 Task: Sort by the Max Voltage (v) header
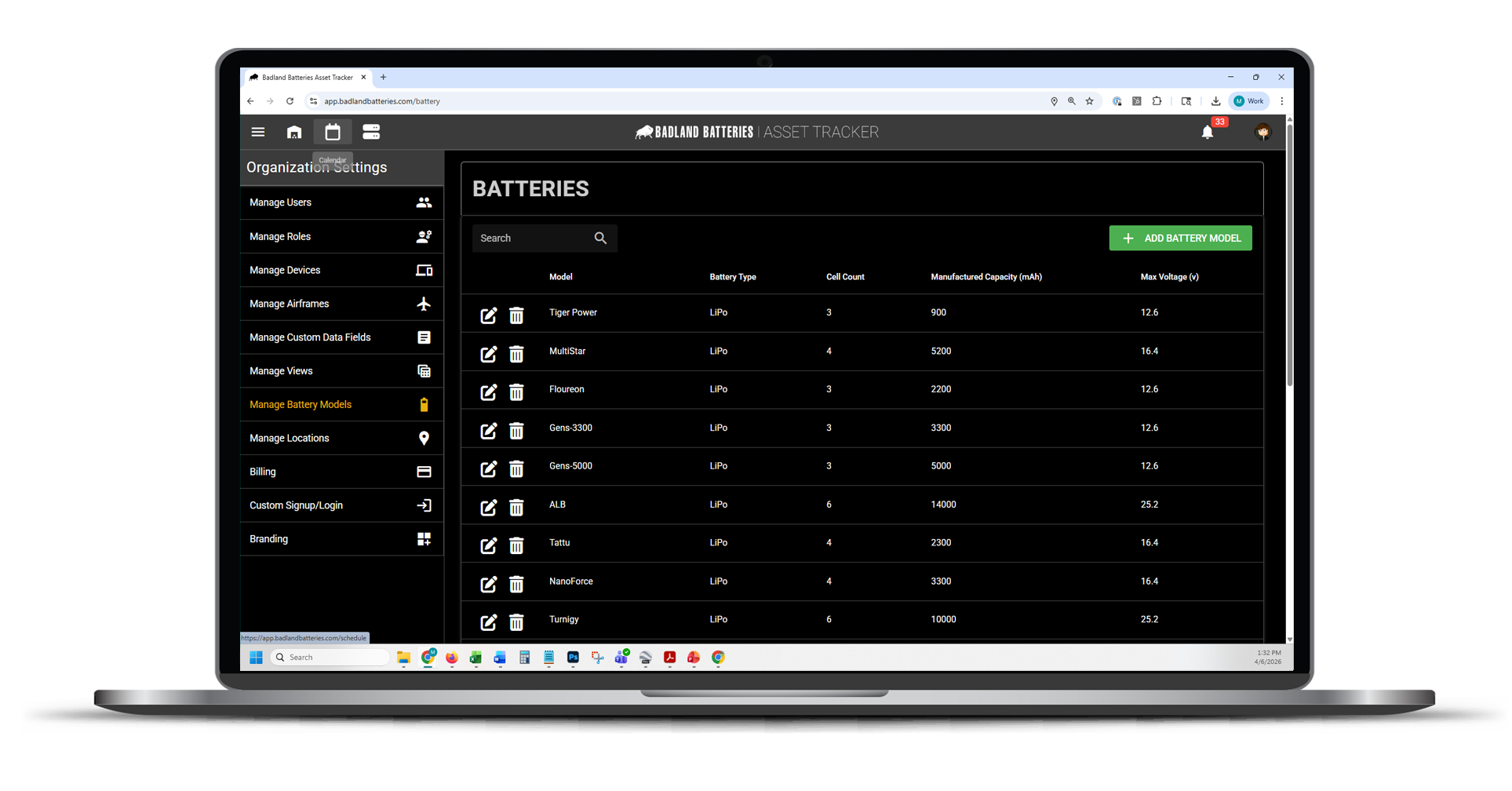(x=1169, y=277)
